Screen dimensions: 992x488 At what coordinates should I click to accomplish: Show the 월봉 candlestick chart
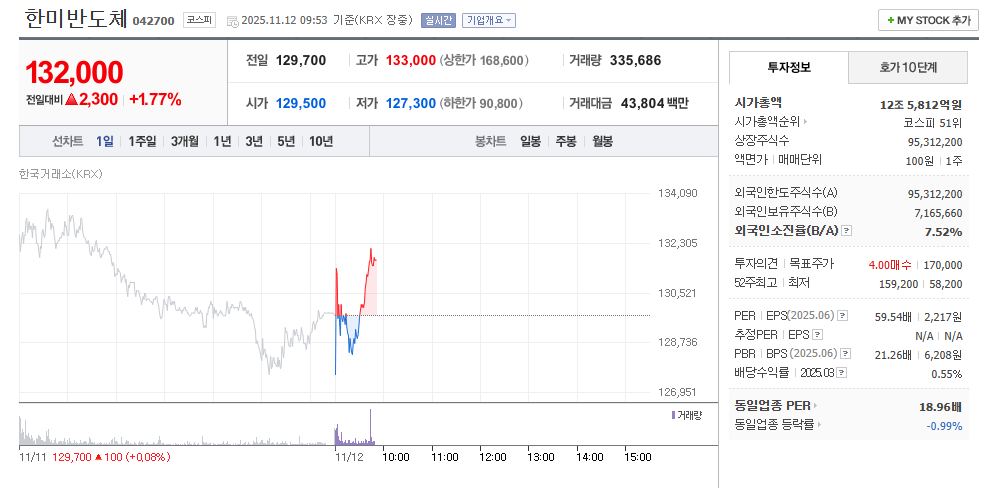602,142
